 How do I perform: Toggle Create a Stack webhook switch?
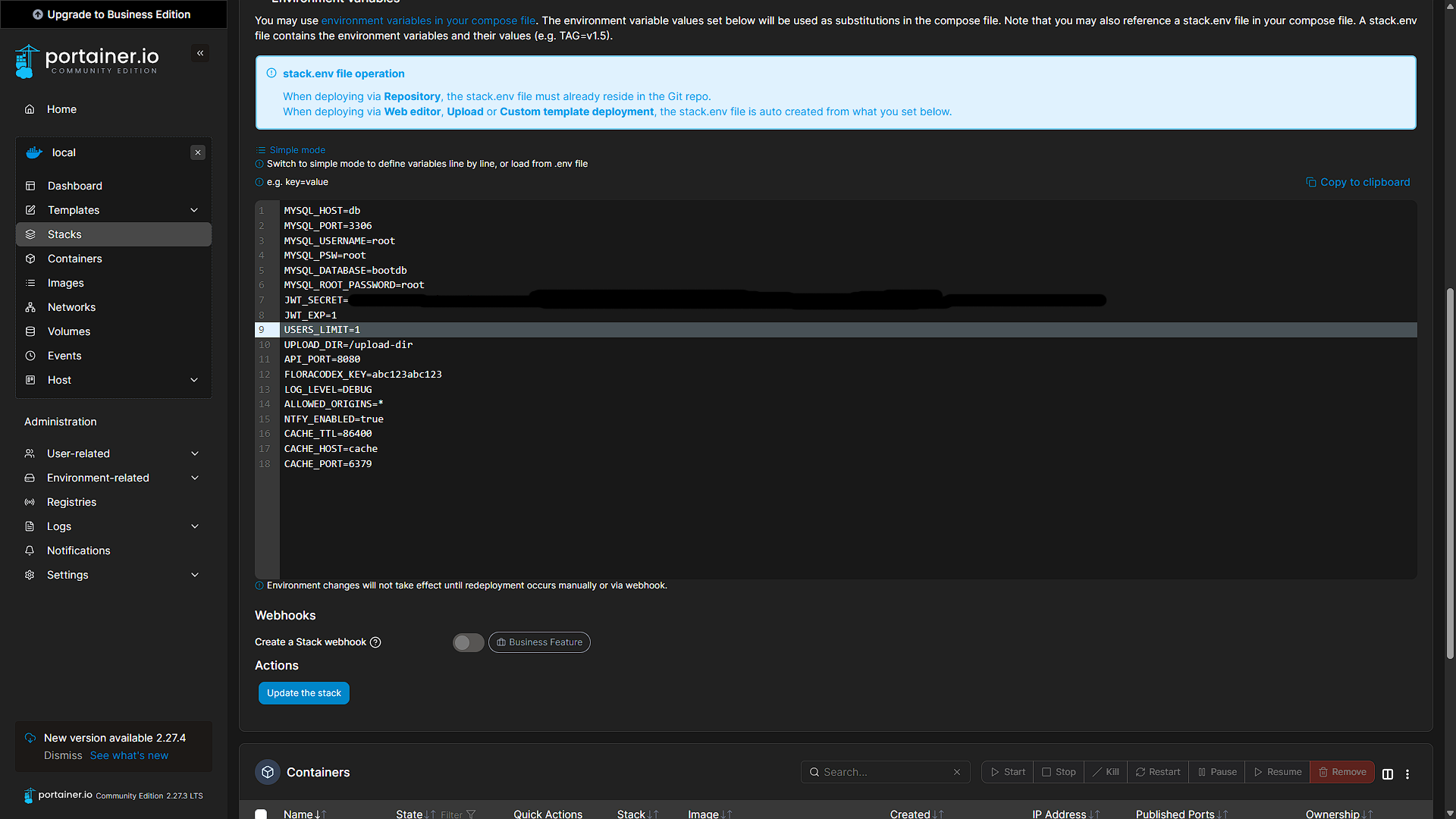[468, 642]
